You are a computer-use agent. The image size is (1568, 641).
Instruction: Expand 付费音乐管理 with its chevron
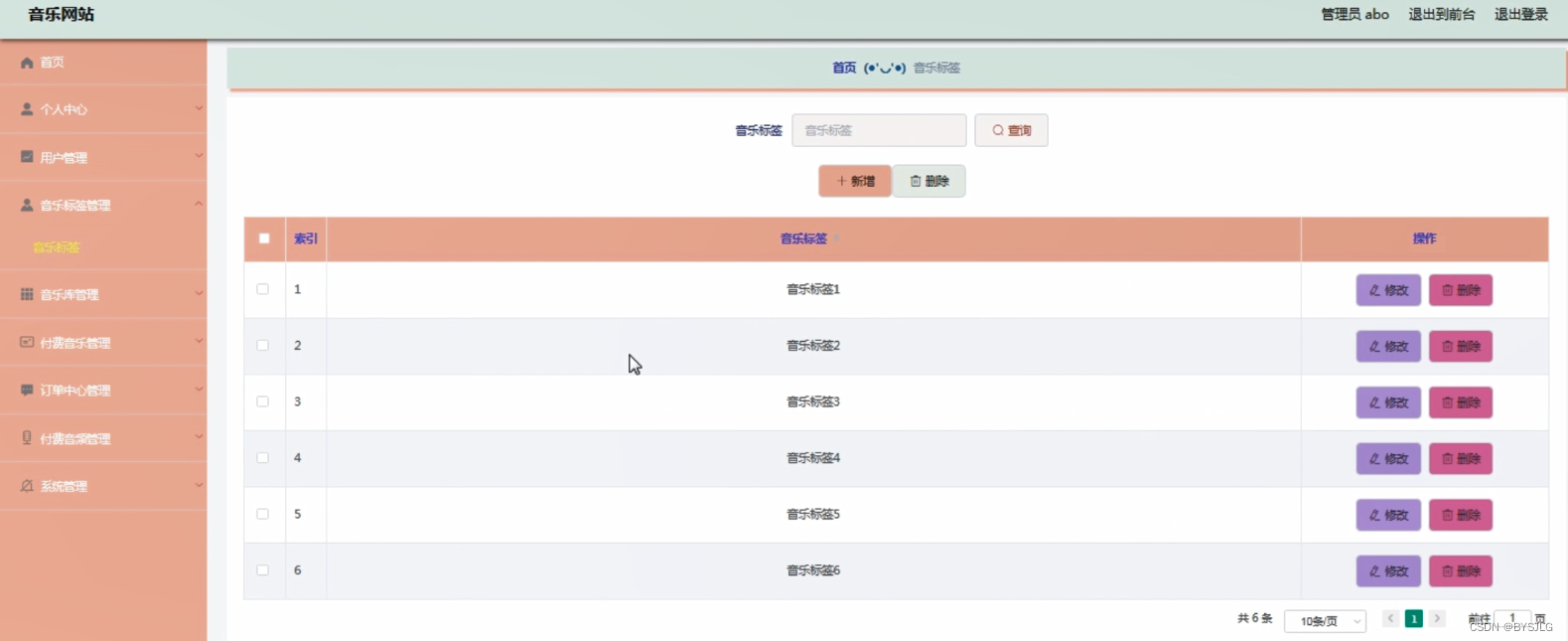[199, 341]
